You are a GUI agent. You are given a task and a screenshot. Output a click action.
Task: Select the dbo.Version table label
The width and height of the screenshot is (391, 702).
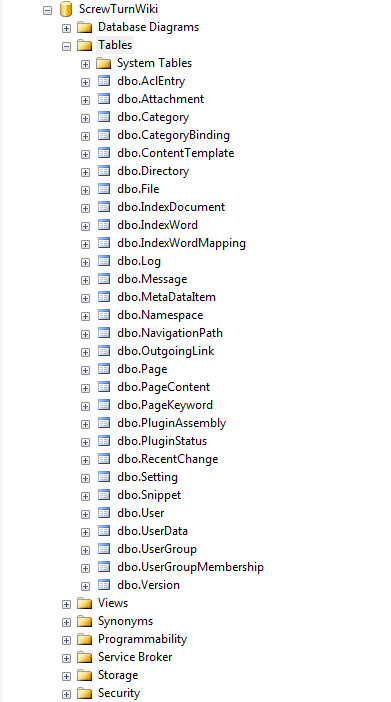click(148, 585)
